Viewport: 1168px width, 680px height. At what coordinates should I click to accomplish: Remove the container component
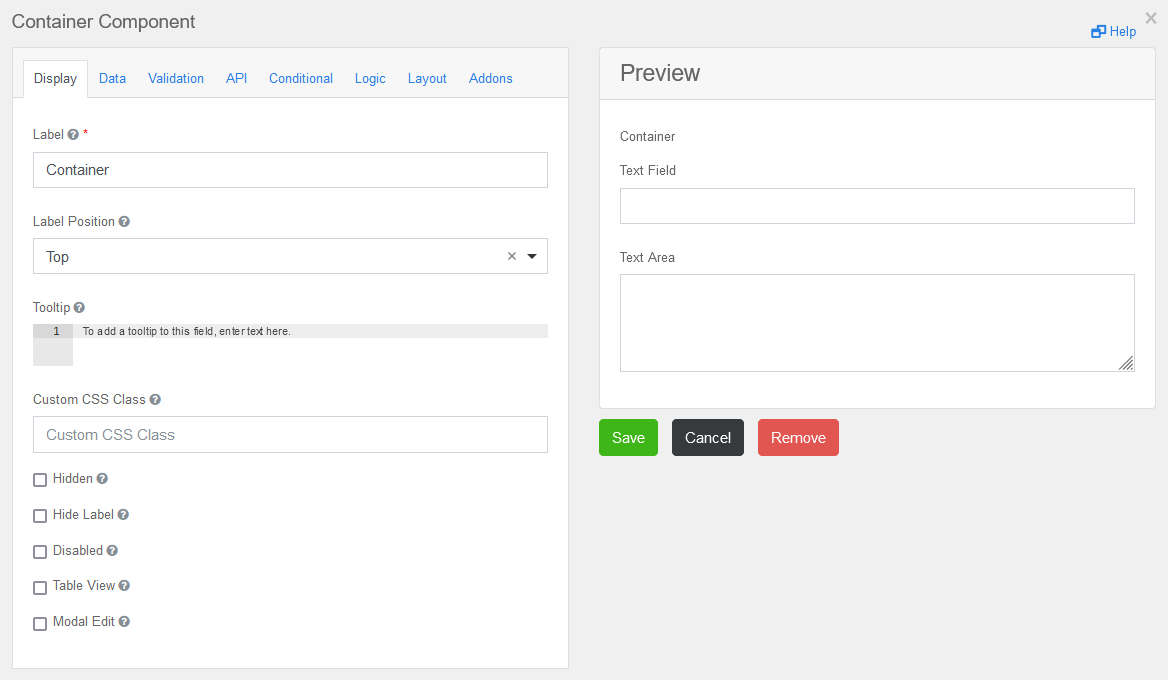pyautogui.click(x=799, y=438)
